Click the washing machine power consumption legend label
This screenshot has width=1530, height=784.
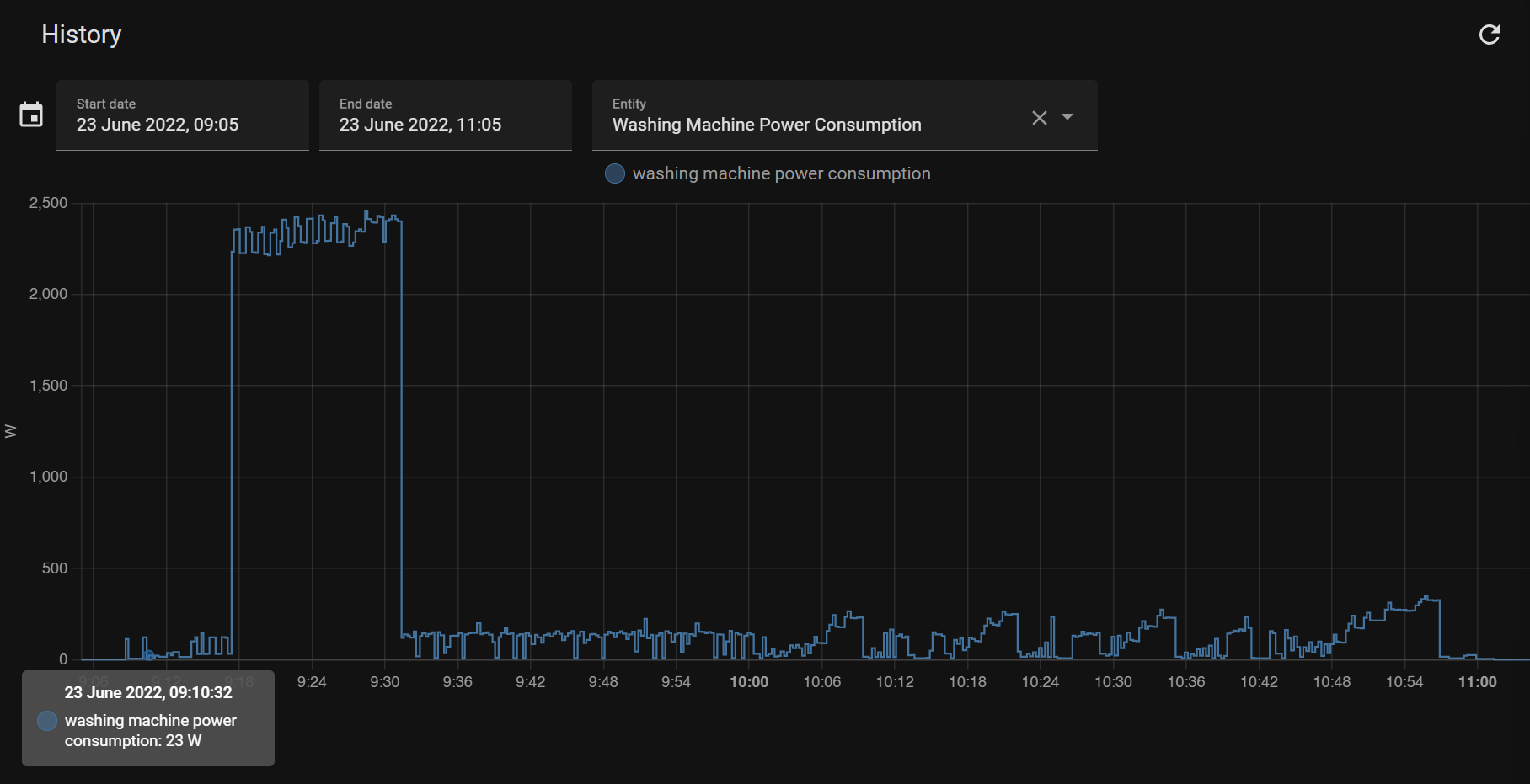tap(781, 173)
